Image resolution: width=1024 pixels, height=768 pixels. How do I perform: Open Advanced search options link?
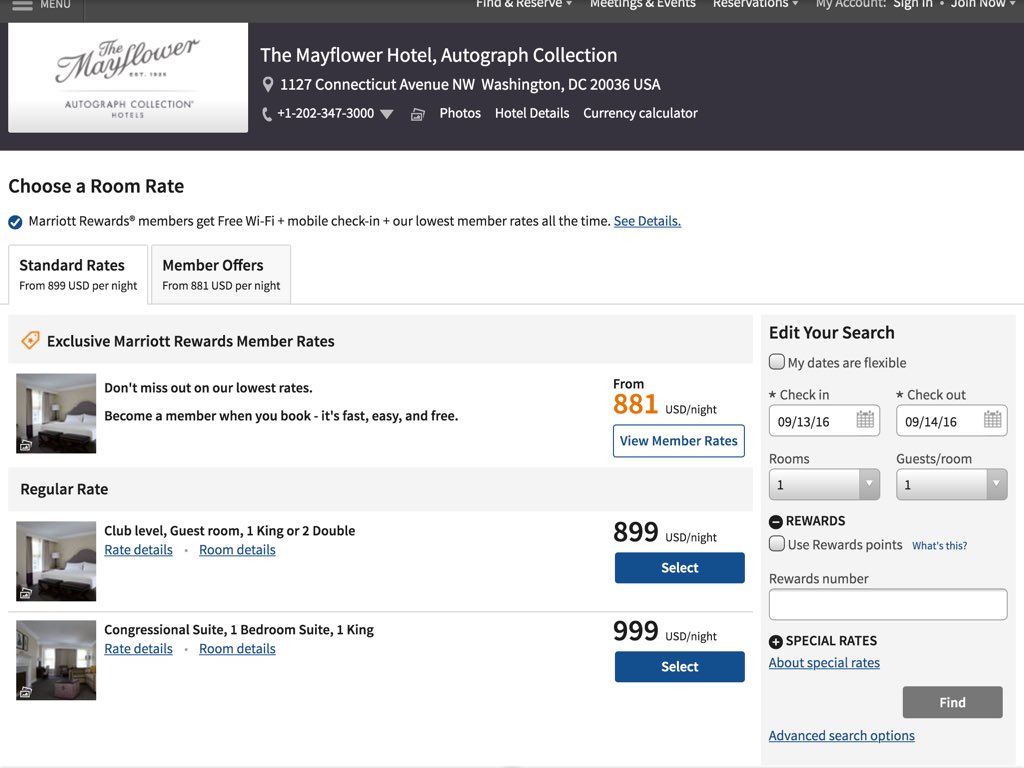pyautogui.click(x=841, y=736)
